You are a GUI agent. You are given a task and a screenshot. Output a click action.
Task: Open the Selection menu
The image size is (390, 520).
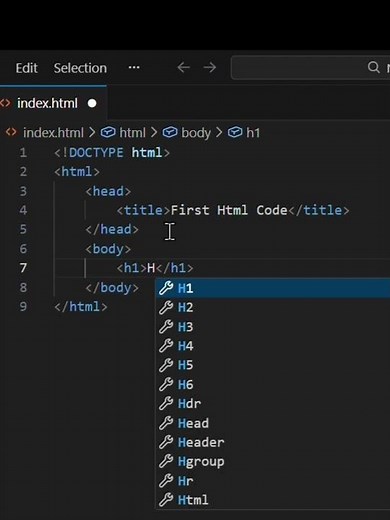(80, 68)
